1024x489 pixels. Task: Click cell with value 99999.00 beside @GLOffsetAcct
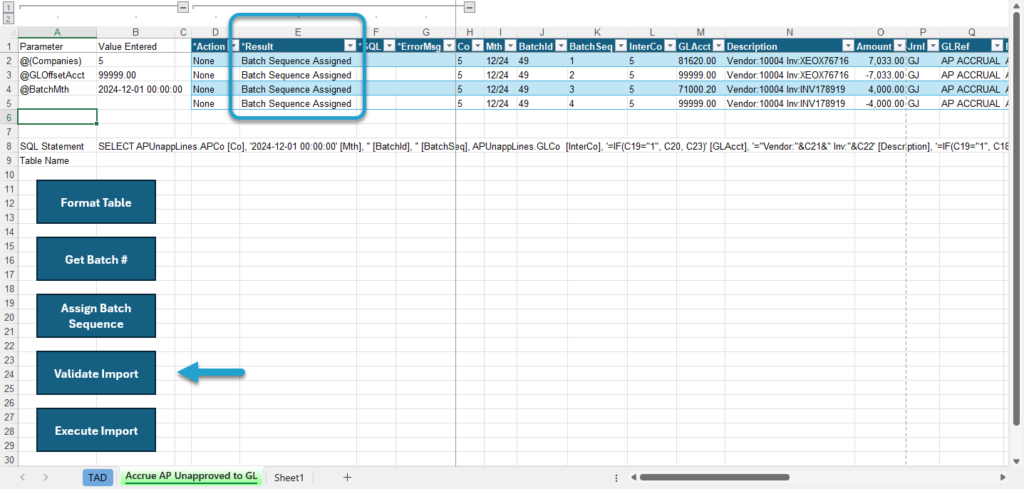tap(136, 75)
